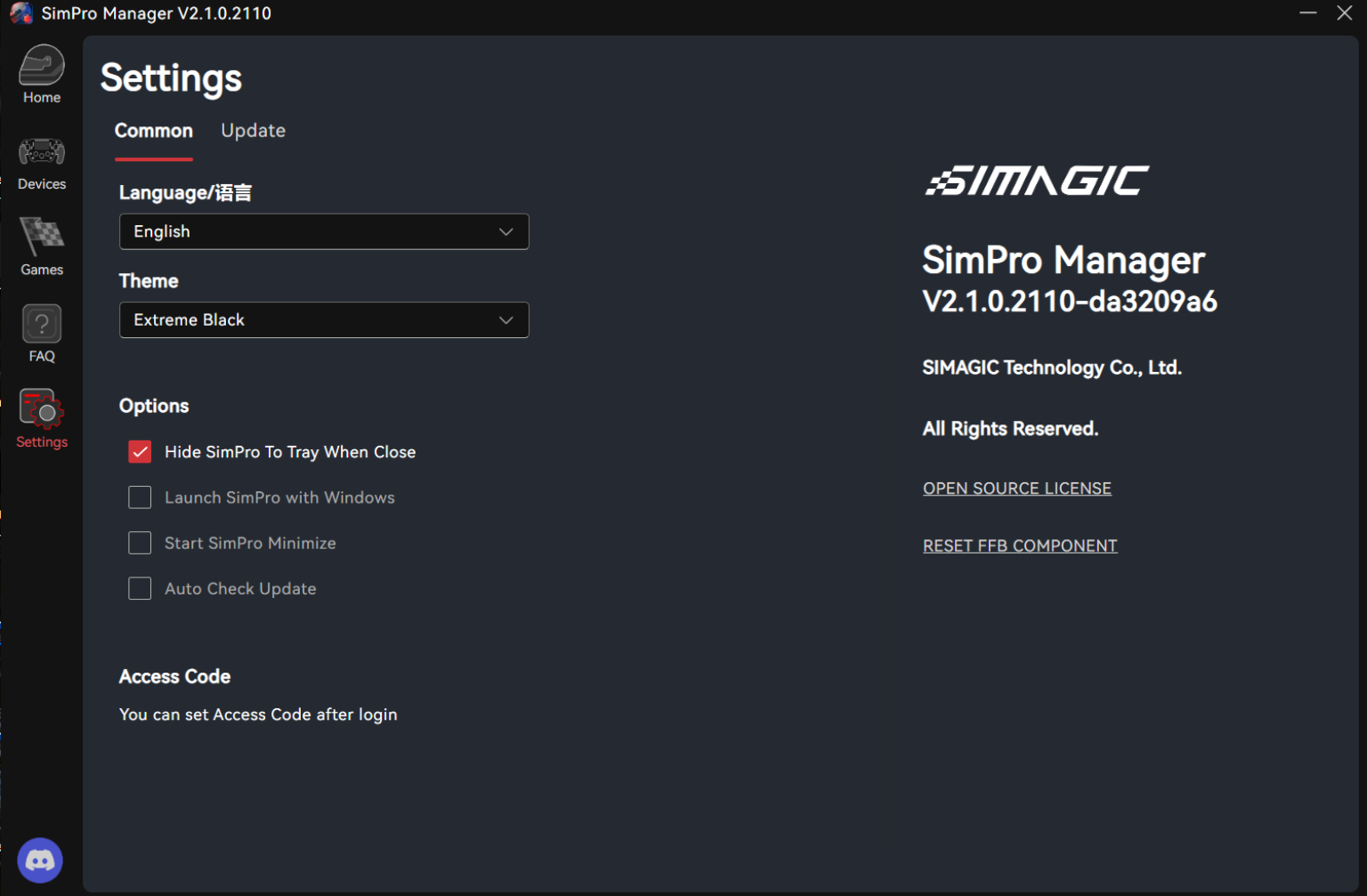Click the SIMAGIC logo
The height and width of the screenshot is (896, 1367).
pos(1037,181)
